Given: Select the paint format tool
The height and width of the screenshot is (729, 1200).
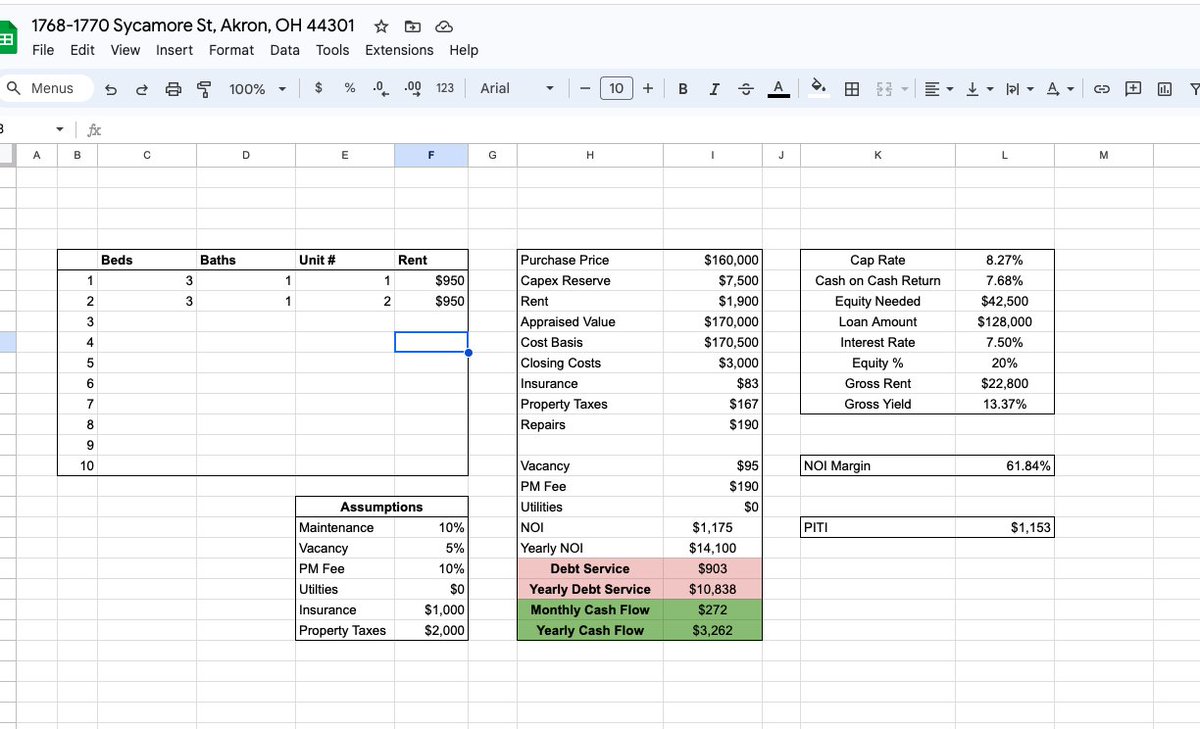Looking at the screenshot, I should (x=204, y=88).
